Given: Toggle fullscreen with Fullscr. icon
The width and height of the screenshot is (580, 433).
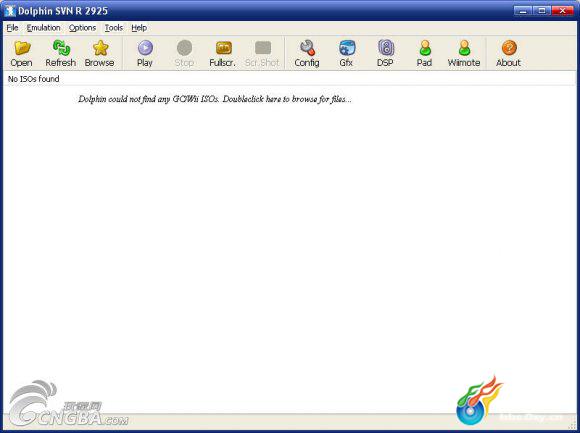Looking at the screenshot, I should point(223,54).
